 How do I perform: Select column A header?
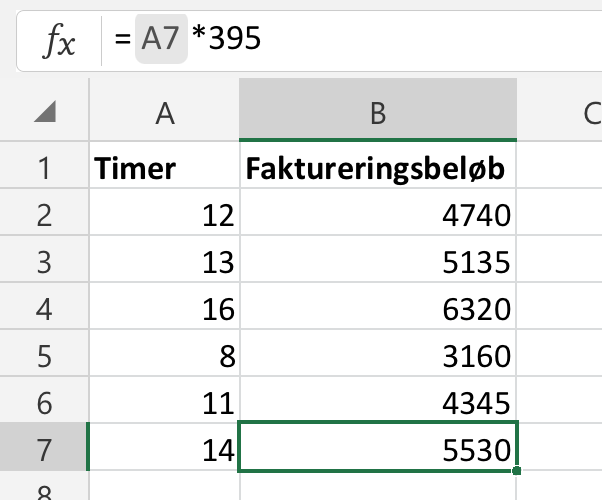(164, 115)
